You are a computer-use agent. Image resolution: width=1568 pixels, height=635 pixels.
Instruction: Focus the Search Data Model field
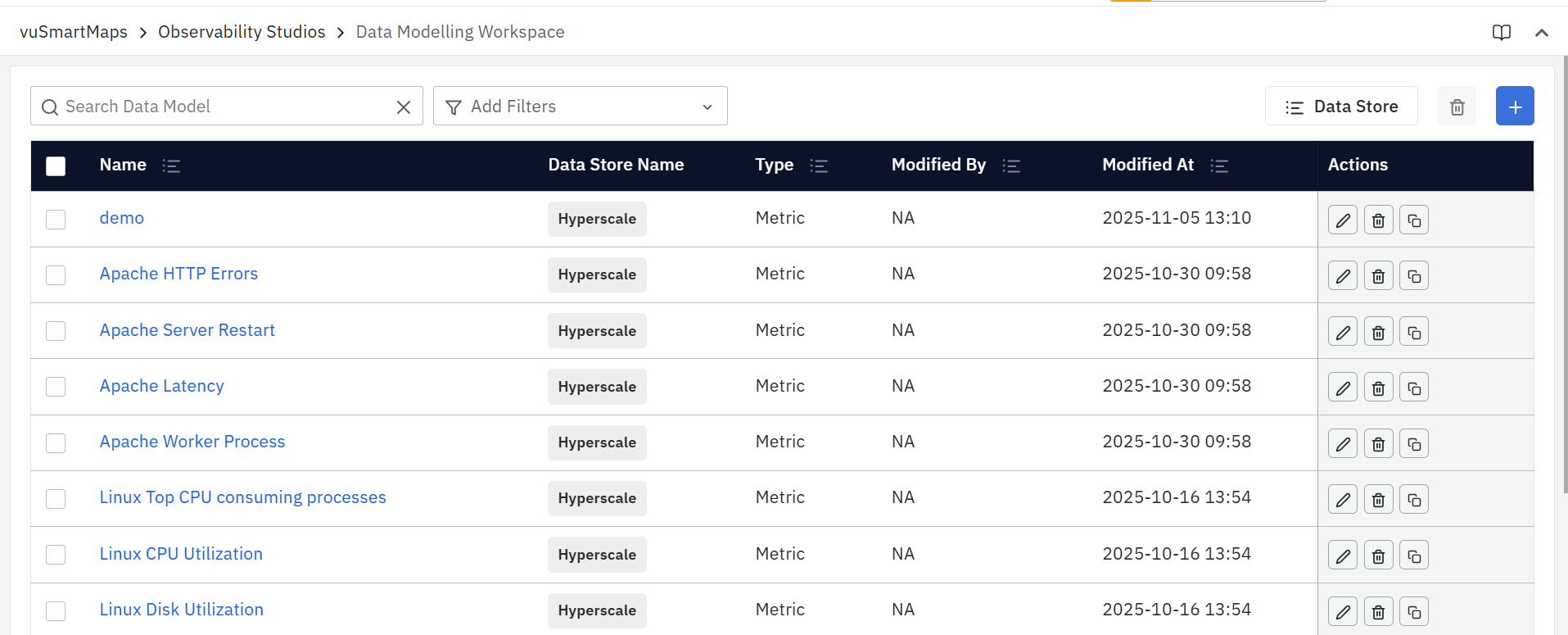pyautogui.click(x=221, y=107)
